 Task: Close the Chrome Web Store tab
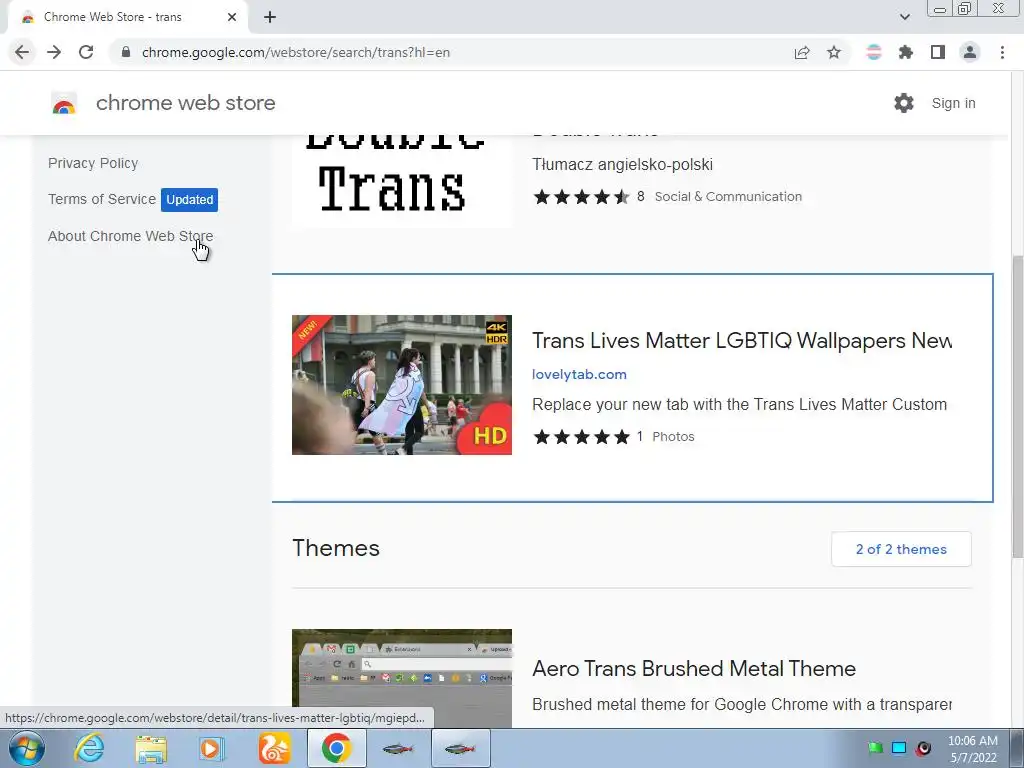[232, 17]
